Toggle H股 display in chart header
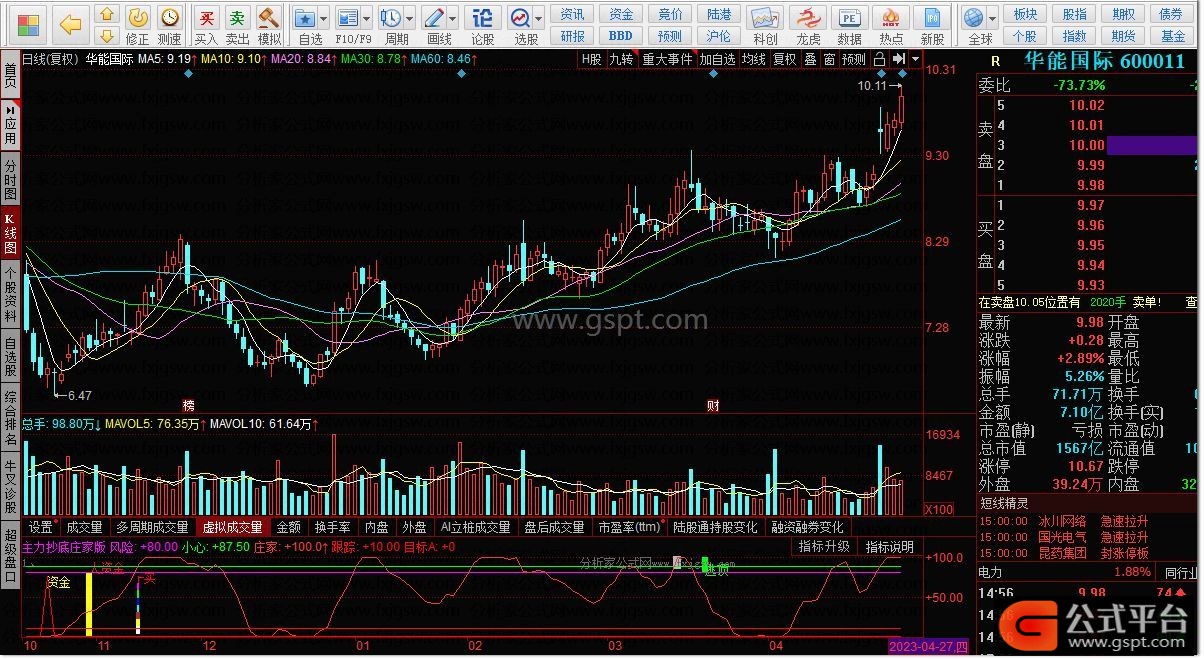This screenshot has width=1204, height=659. pyautogui.click(x=592, y=59)
